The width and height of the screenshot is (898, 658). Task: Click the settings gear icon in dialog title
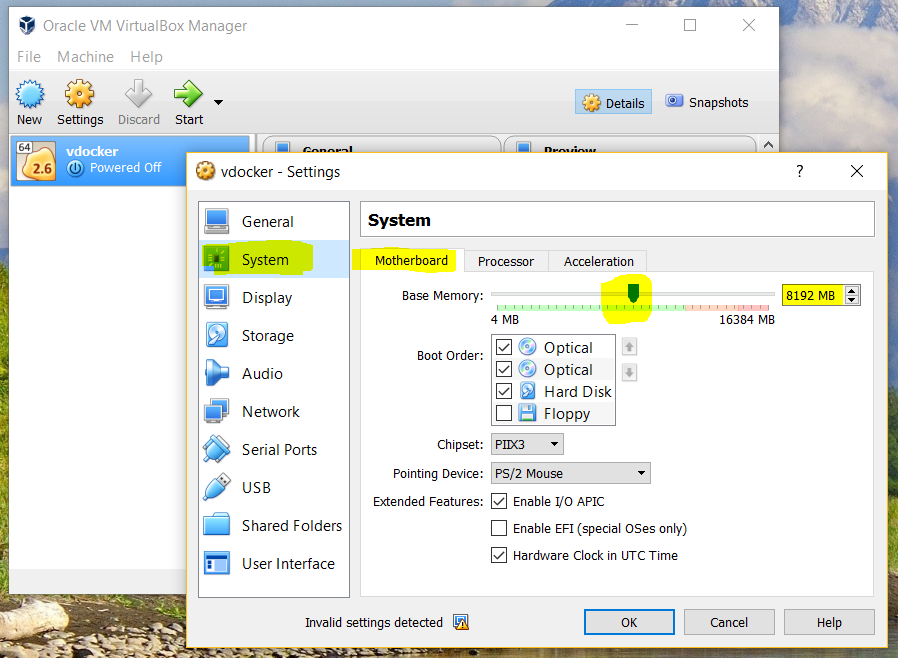(x=206, y=171)
